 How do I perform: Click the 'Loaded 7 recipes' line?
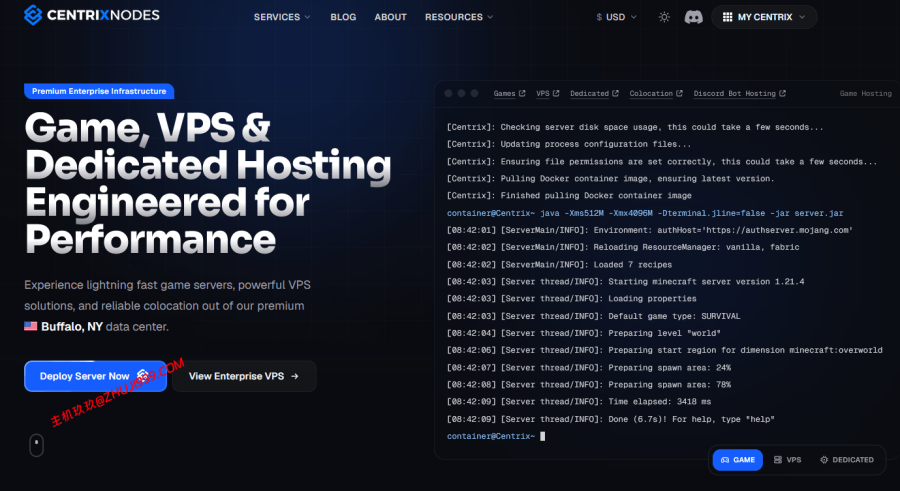[x=559, y=265]
